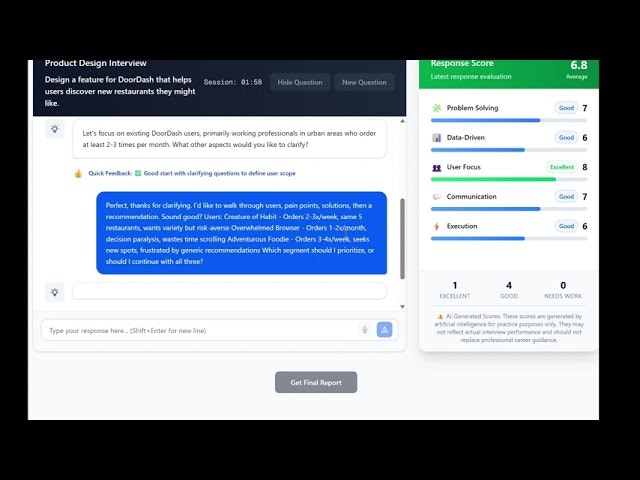The height and width of the screenshot is (480, 640).
Task: Click the Execution score progress bar
Action: tap(509, 238)
